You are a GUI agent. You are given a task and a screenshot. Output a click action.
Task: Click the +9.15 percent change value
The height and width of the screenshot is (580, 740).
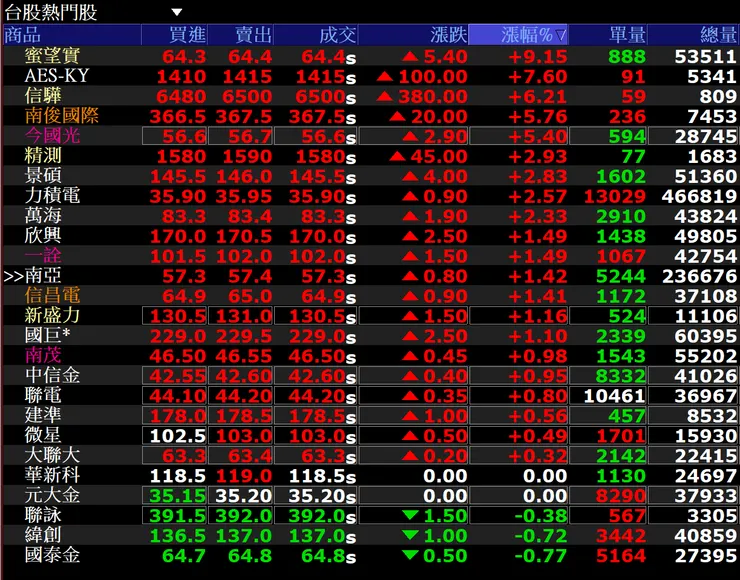(x=538, y=57)
